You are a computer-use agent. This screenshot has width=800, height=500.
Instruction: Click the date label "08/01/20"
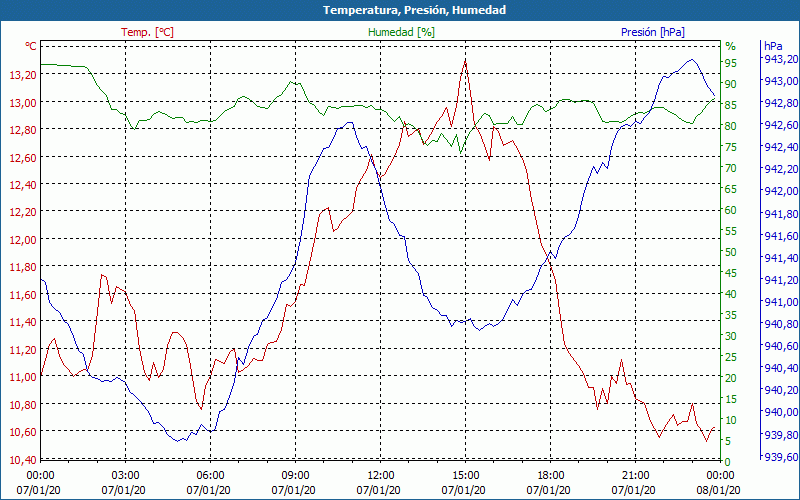coord(718,490)
